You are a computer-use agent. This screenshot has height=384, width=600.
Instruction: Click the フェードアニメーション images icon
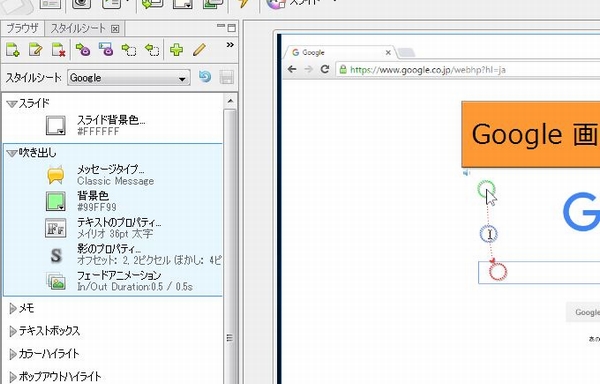click(56, 281)
